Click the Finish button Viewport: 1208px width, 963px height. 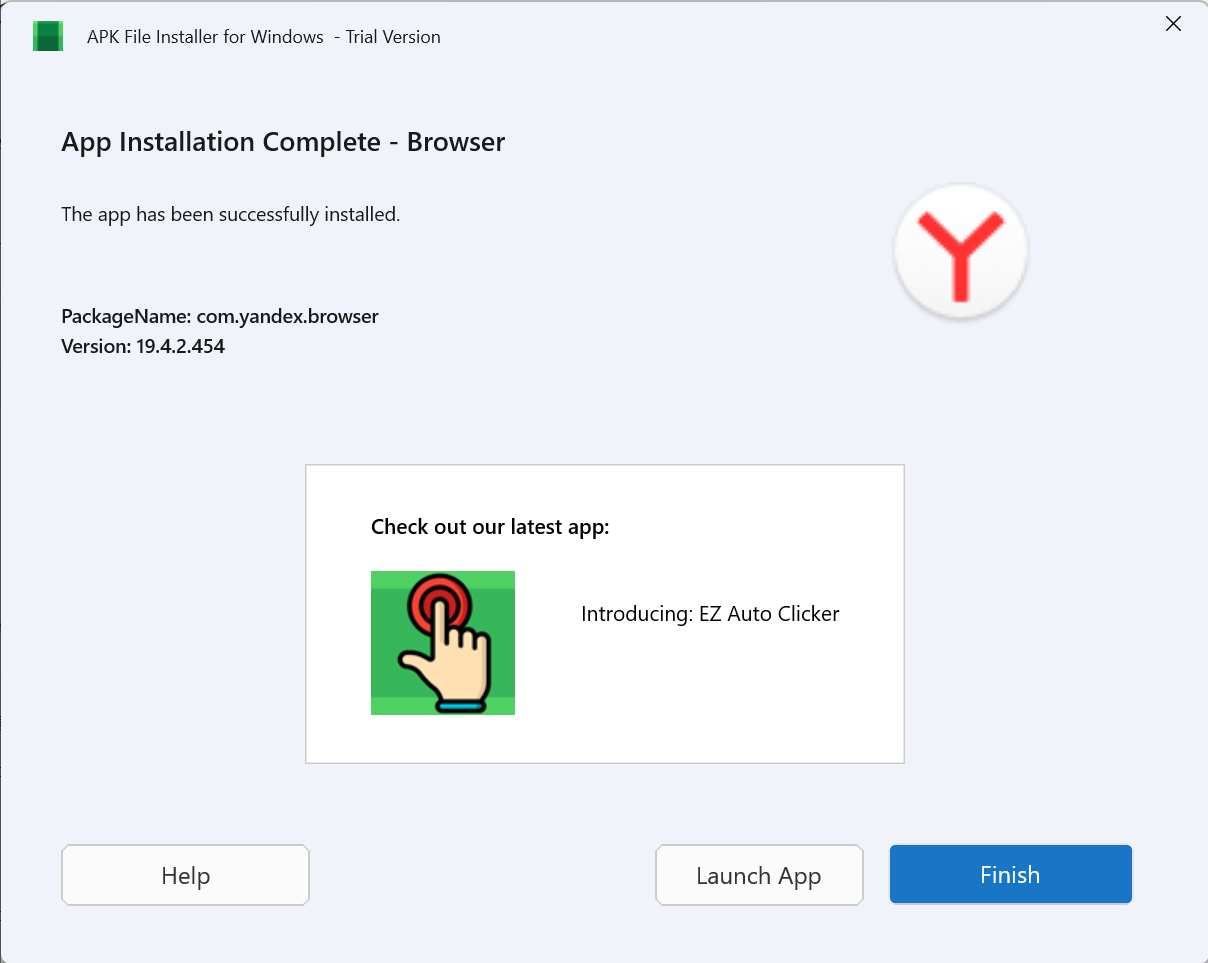tap(1010, 875)
